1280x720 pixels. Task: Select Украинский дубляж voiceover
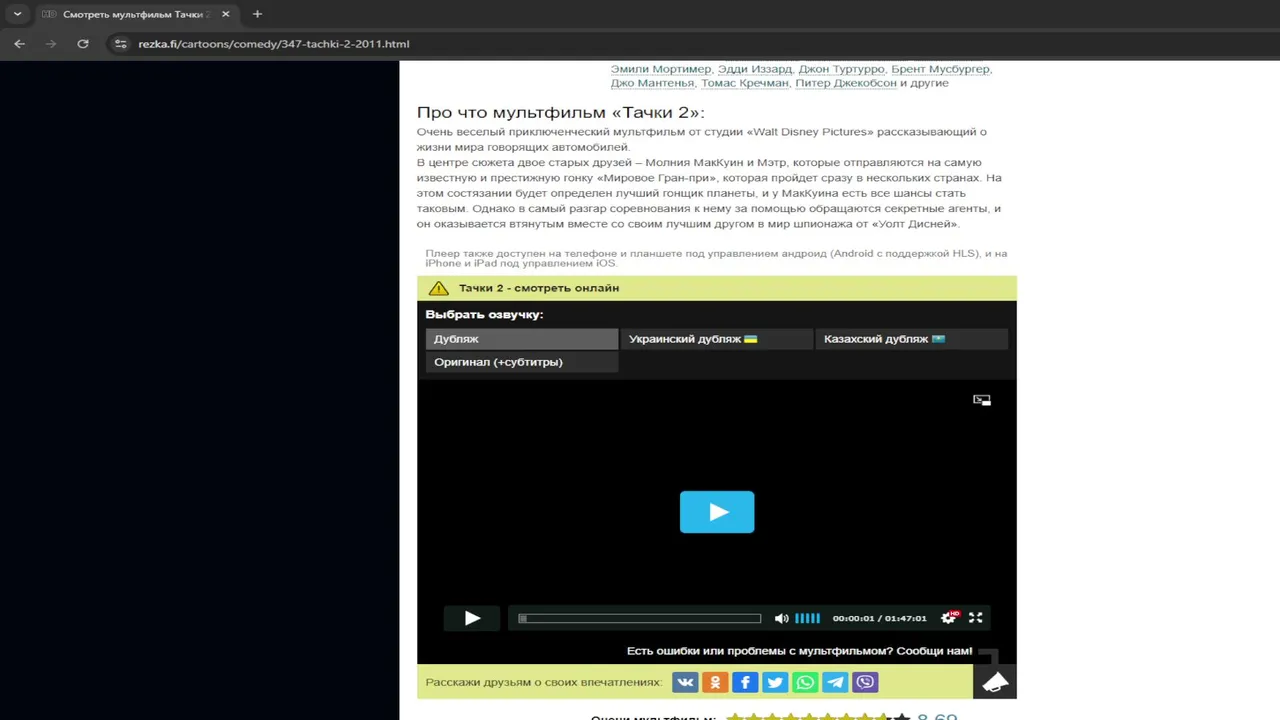tap(717, 339)
